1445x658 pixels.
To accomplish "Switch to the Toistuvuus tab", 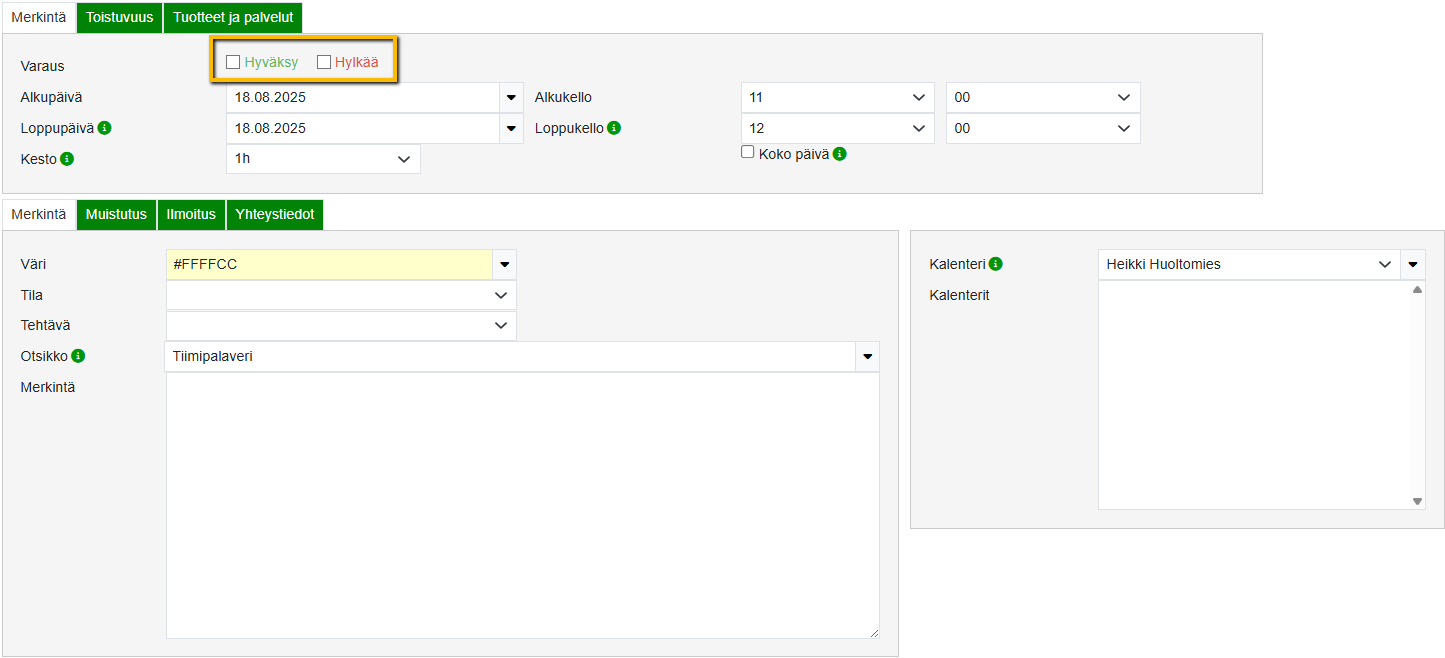I will [119, 17].
